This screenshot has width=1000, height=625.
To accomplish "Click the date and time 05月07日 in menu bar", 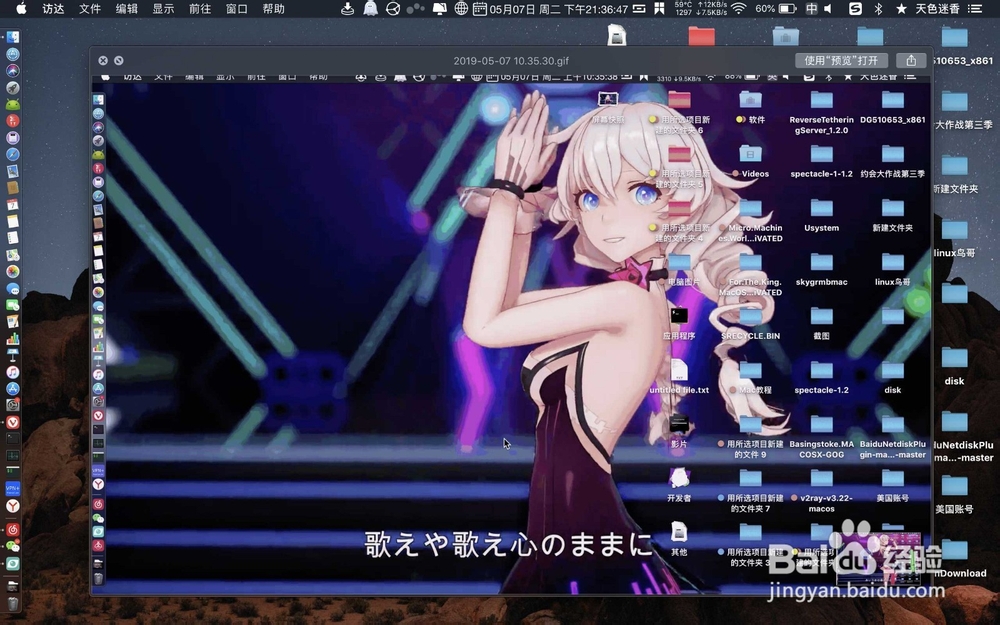I will point(559,9).
